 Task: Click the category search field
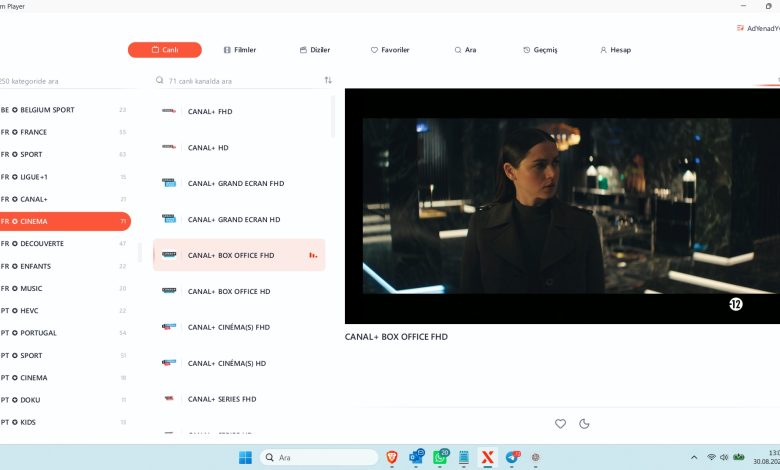click(65, 81)
